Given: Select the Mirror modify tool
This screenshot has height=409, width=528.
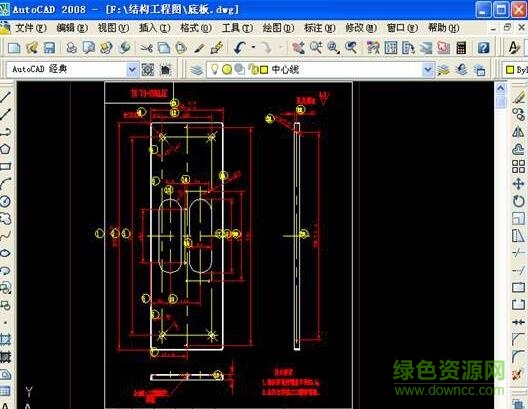Looking at the screenshot, I should 519,132.
